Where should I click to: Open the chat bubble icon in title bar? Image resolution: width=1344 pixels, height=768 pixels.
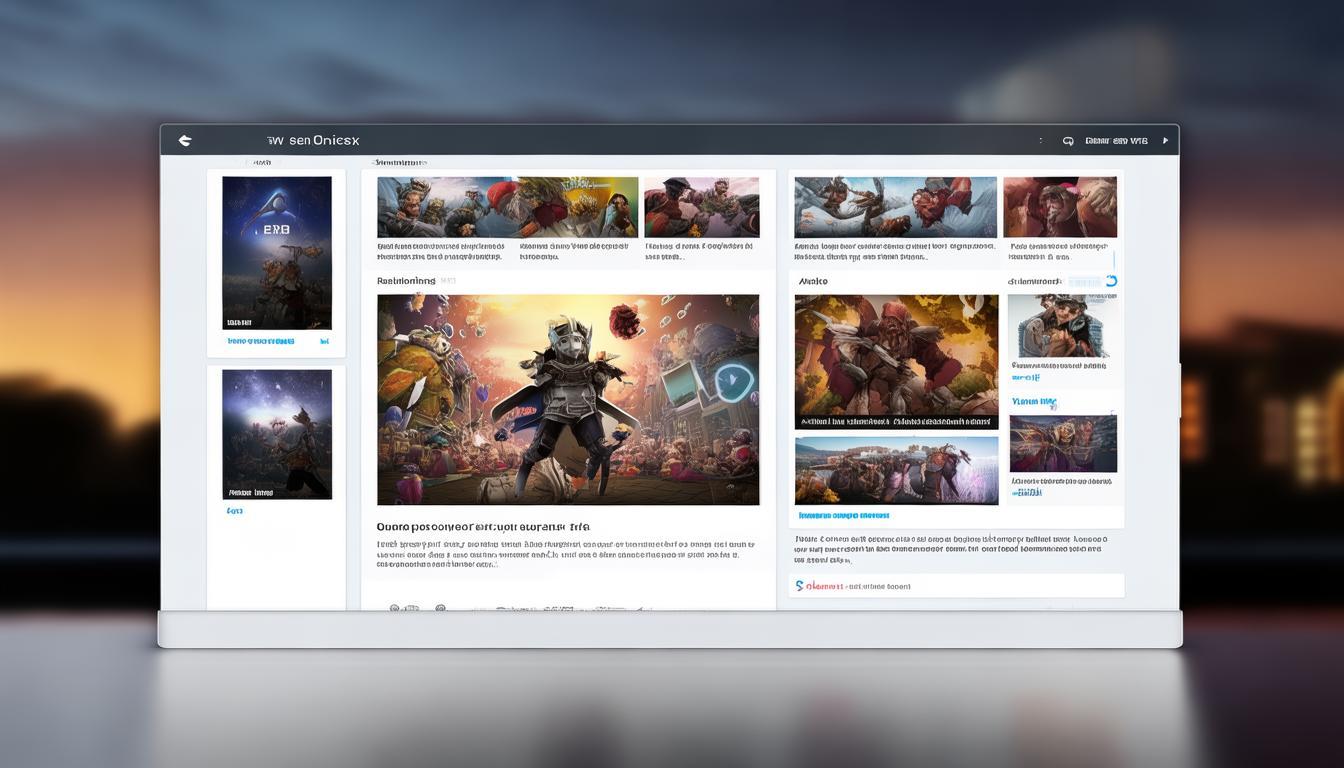(x=1068, y=141)
